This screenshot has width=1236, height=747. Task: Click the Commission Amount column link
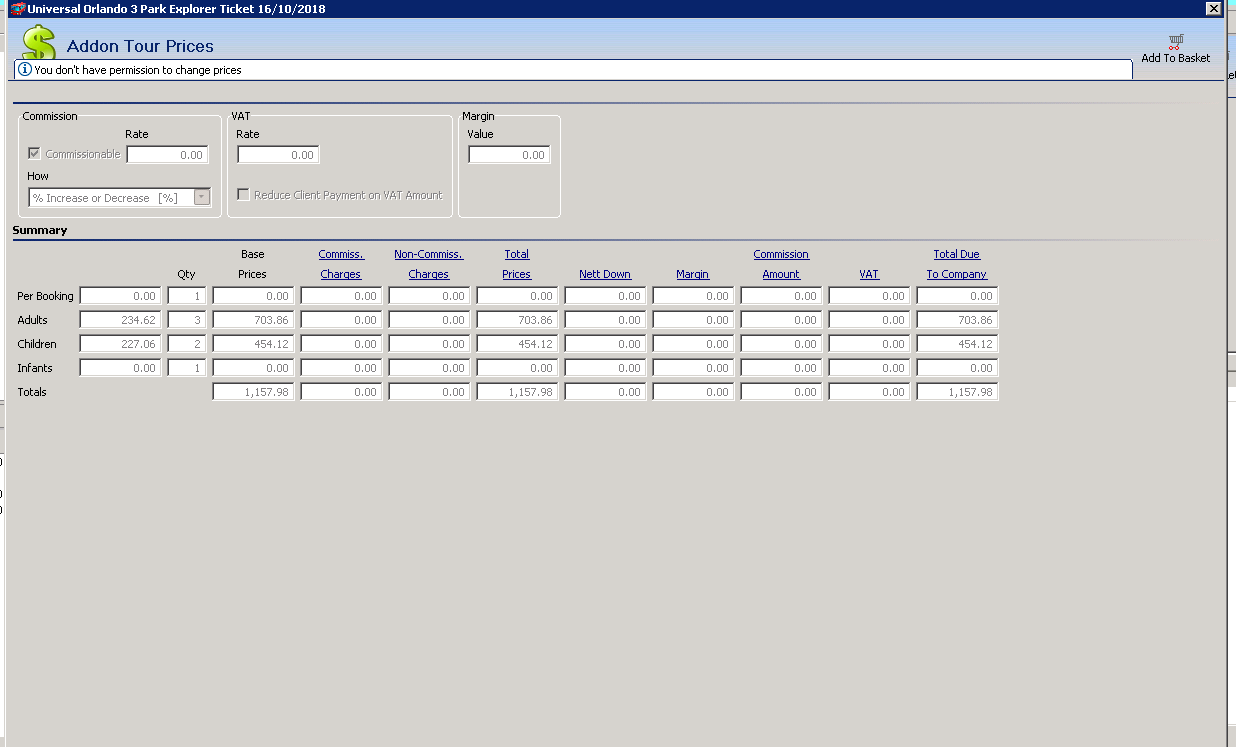781,264
